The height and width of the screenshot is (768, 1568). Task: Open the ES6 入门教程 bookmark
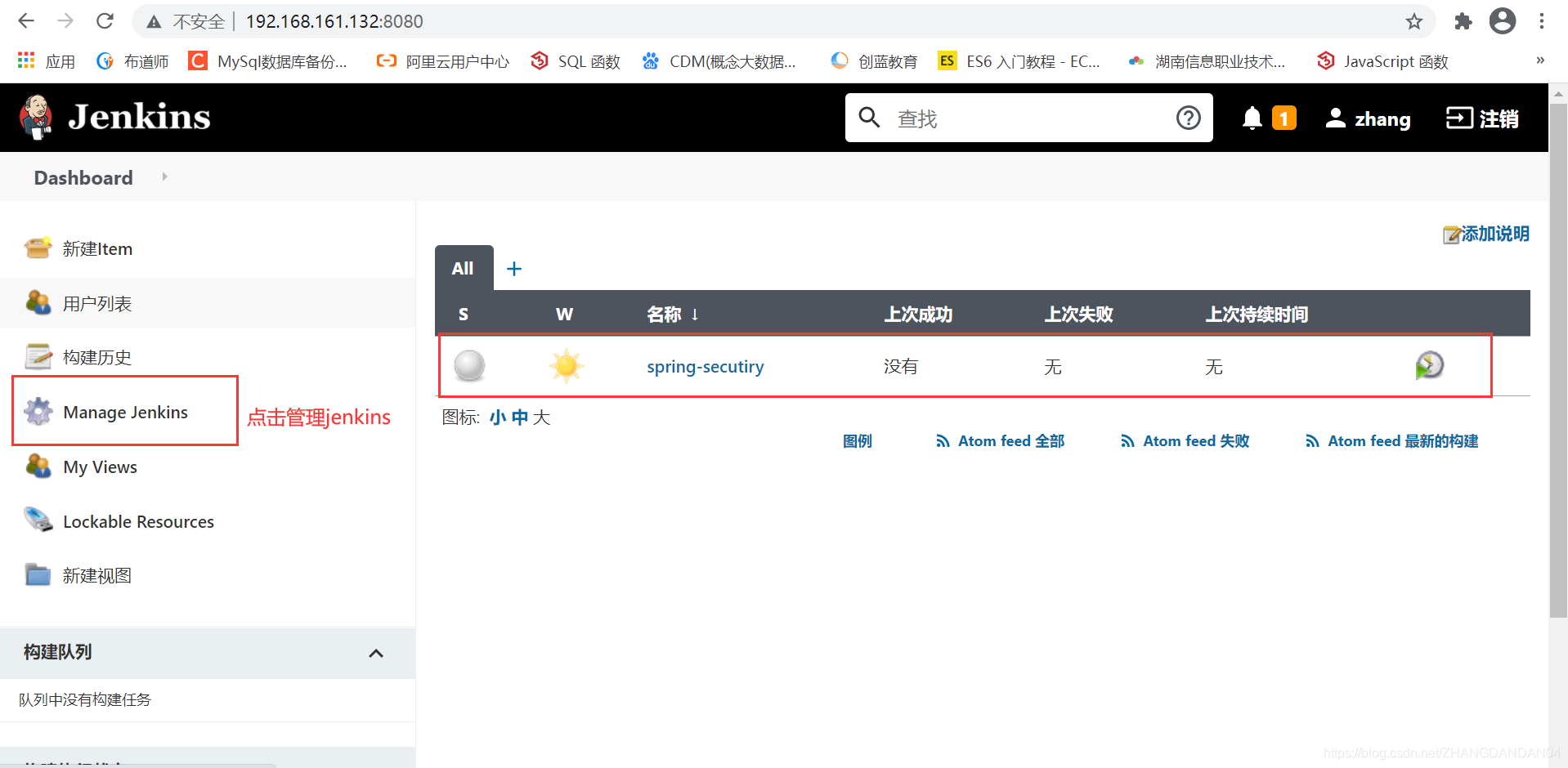(x=1019, y=61)
